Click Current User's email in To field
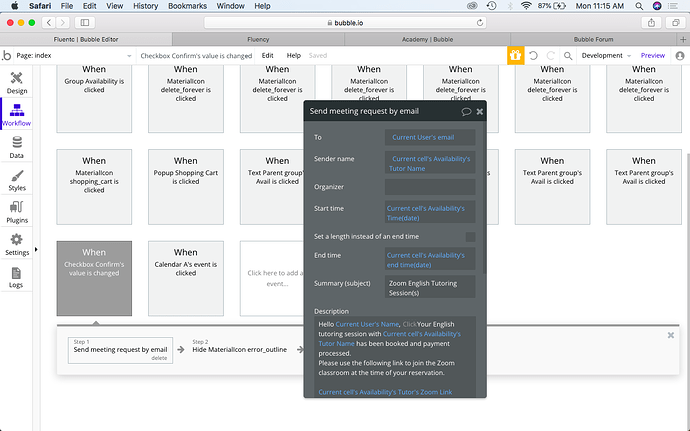The width and height of the screenshot is (690, 431). pyautogui.click(x=423, y=137)
